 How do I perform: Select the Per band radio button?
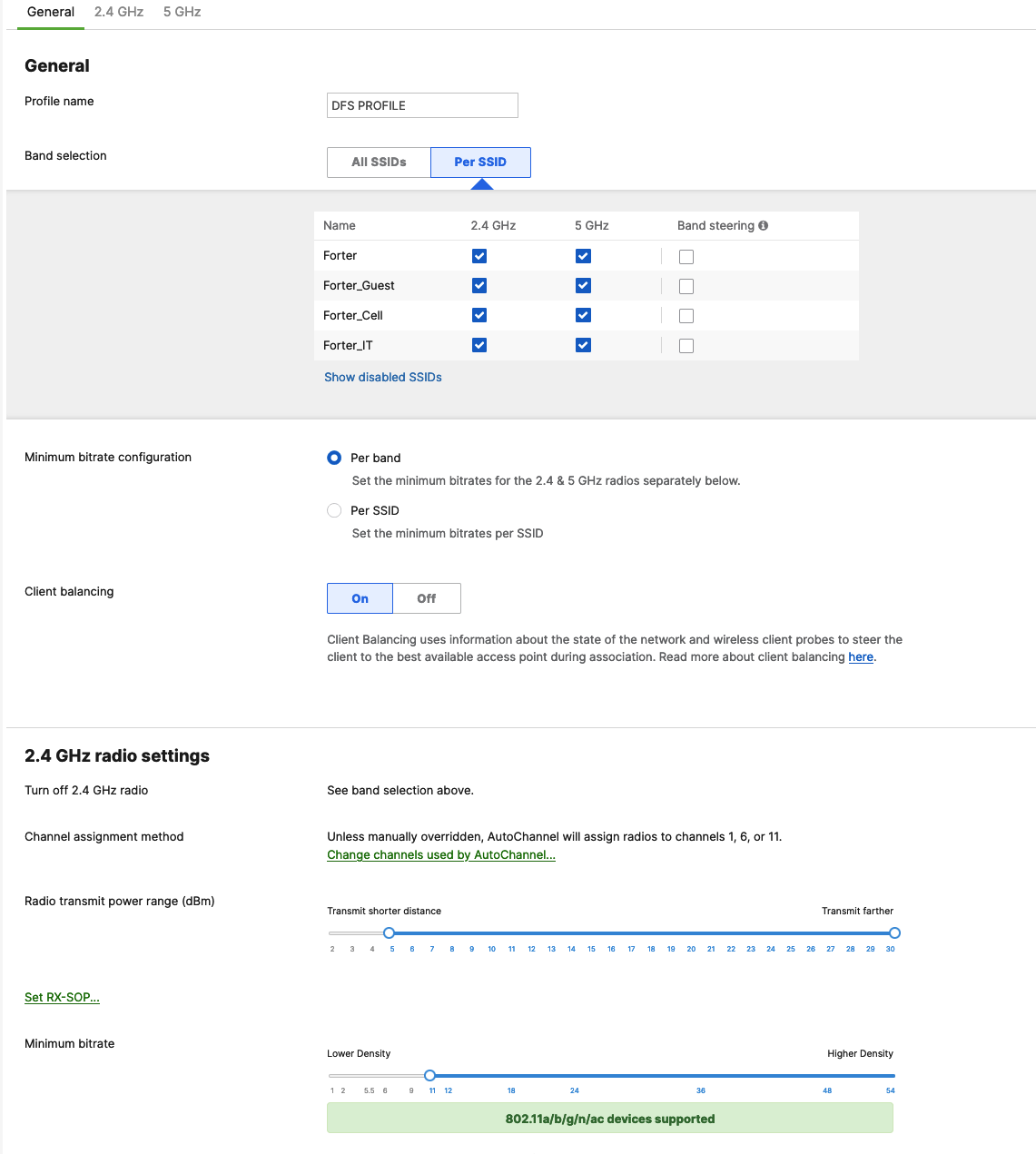point(333,458)
